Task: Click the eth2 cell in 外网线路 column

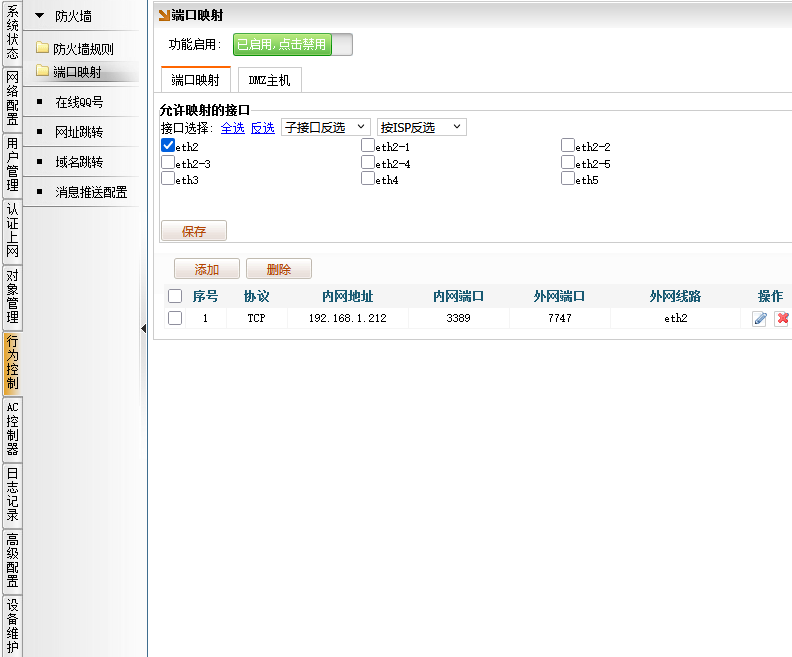Action: (675, 318)
